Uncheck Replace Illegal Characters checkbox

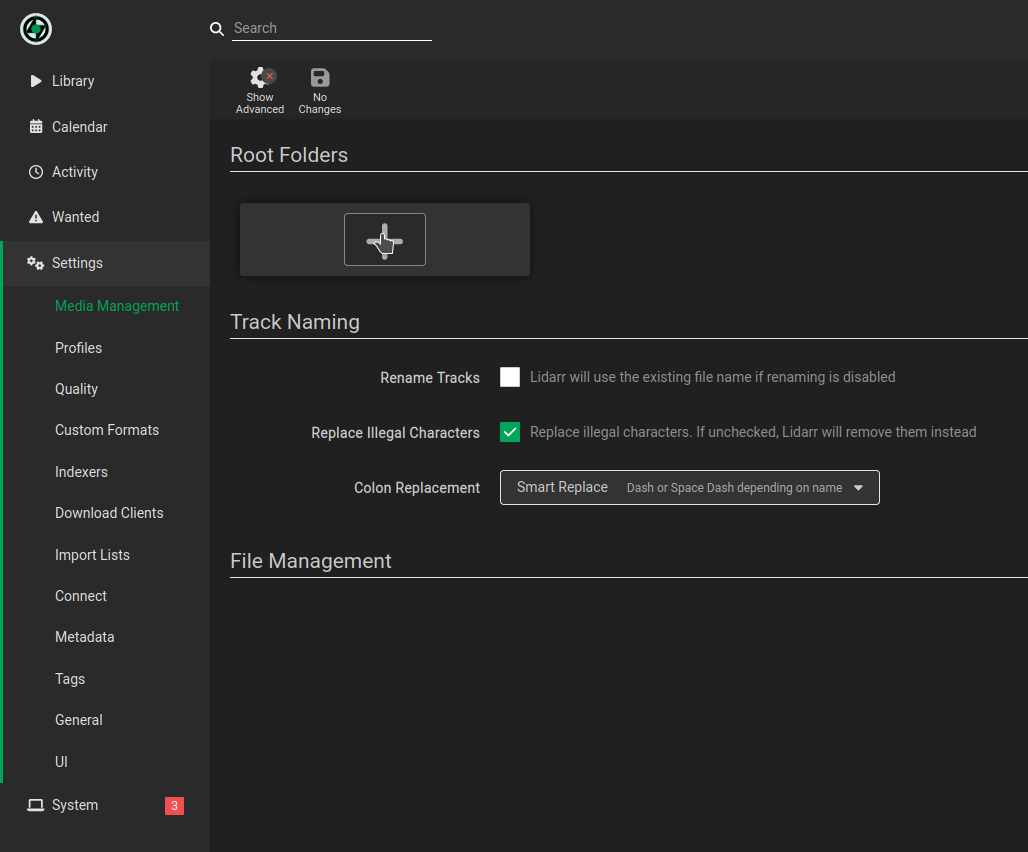tap(510, 432)
